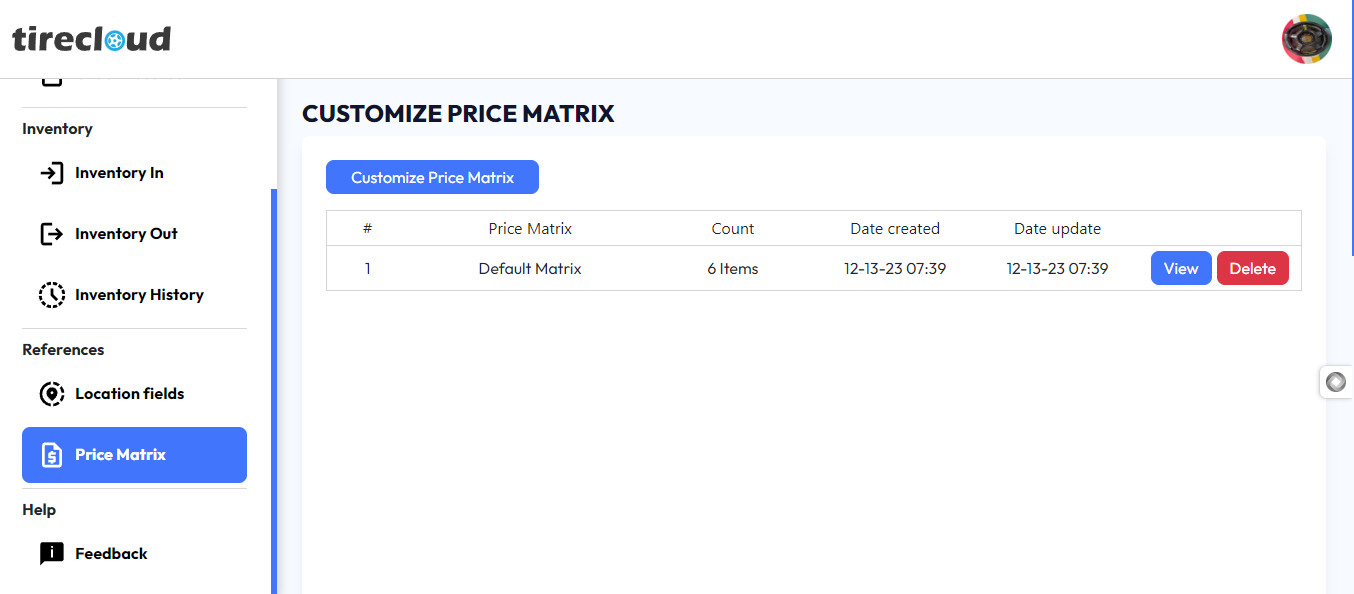Open Inventory History from sidebar
The width and height of the screenshot is (1354, 594).
[x=139, y=295]
